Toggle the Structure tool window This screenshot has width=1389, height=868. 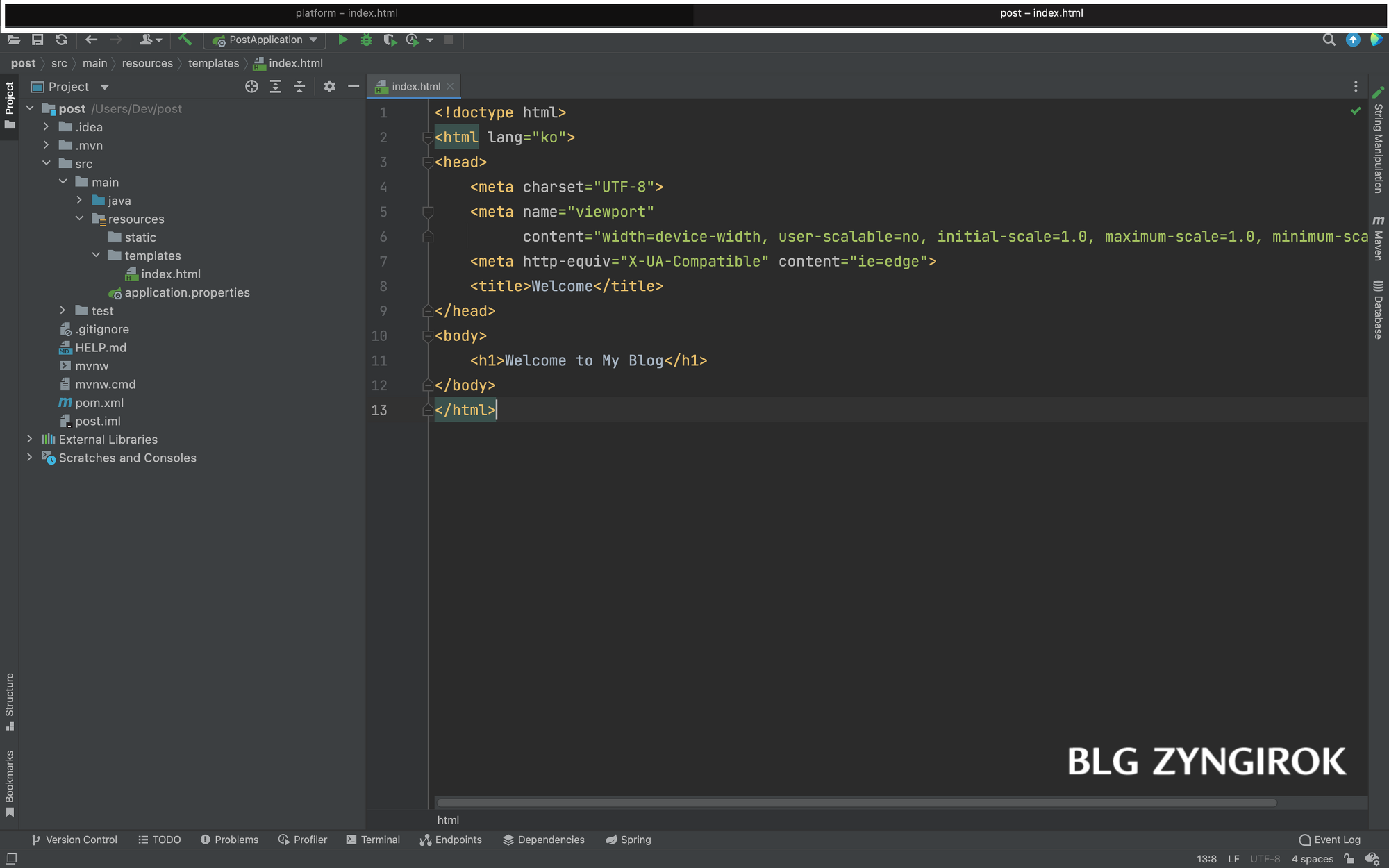point(10,700)
